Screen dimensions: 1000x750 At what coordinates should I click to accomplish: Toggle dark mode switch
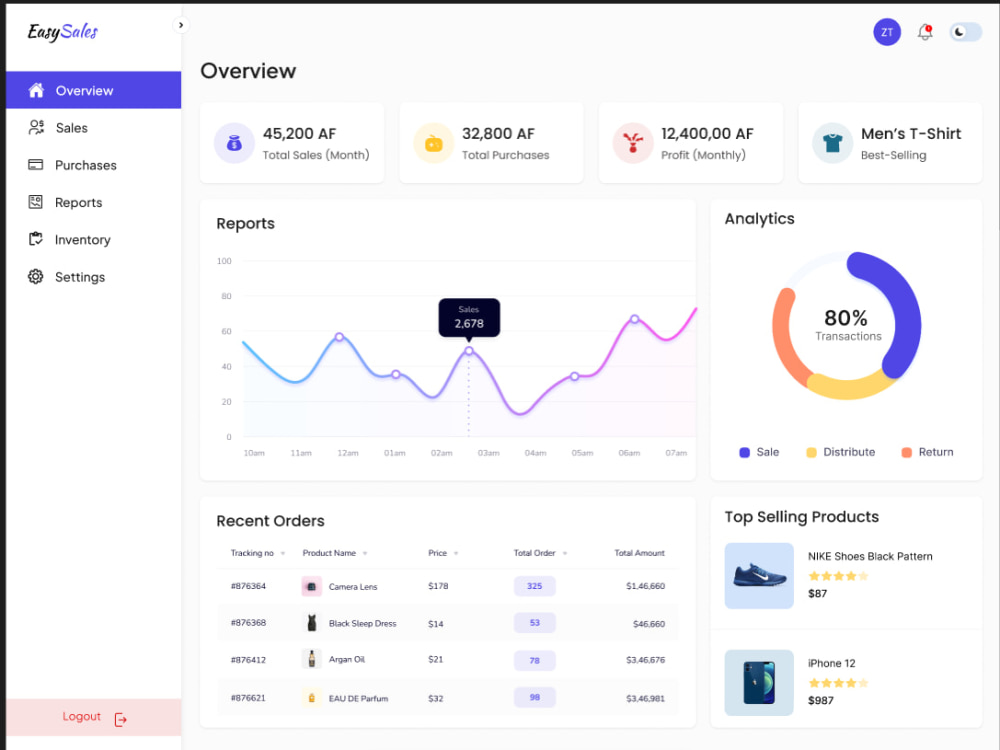point(965,32)
